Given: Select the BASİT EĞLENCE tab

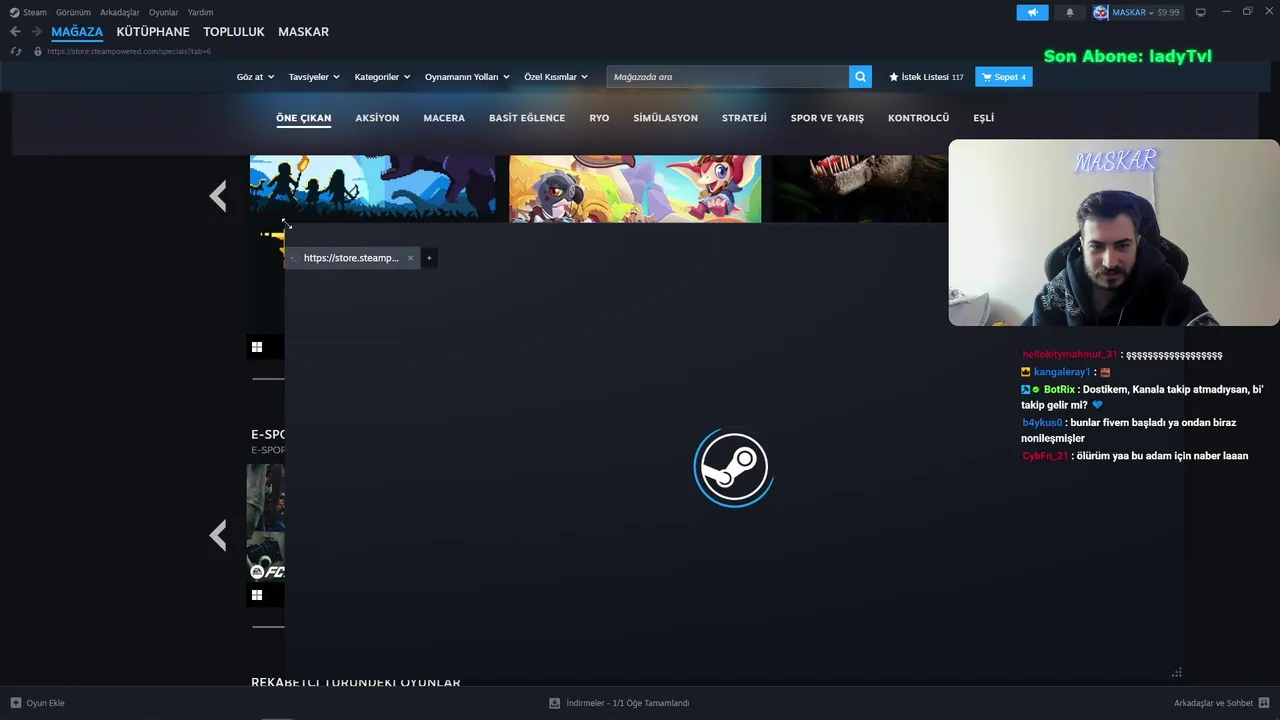Looking at the screenshot, I should (x=527, y=118).
